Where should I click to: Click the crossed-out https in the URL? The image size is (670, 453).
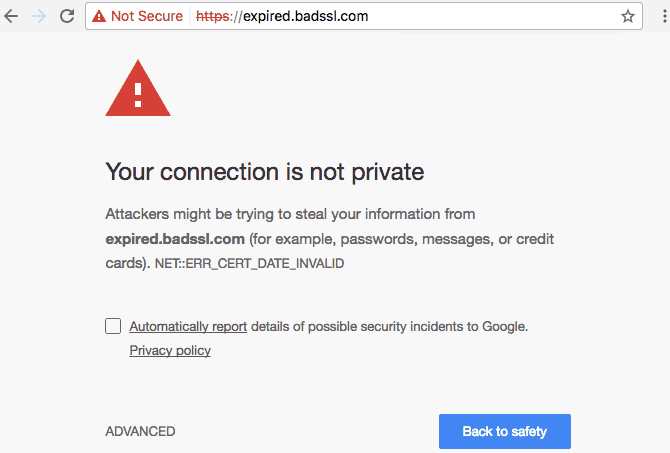click(x=211, y=16)
